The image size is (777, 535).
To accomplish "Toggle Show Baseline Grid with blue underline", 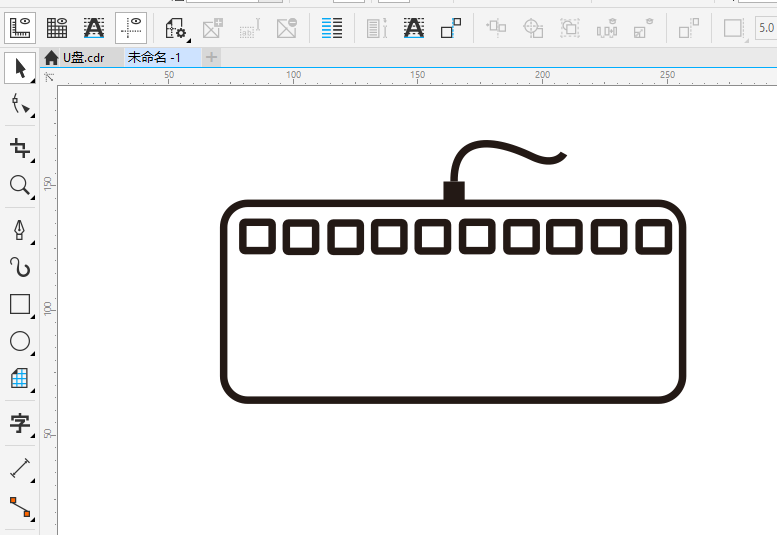I will (94, 28).
